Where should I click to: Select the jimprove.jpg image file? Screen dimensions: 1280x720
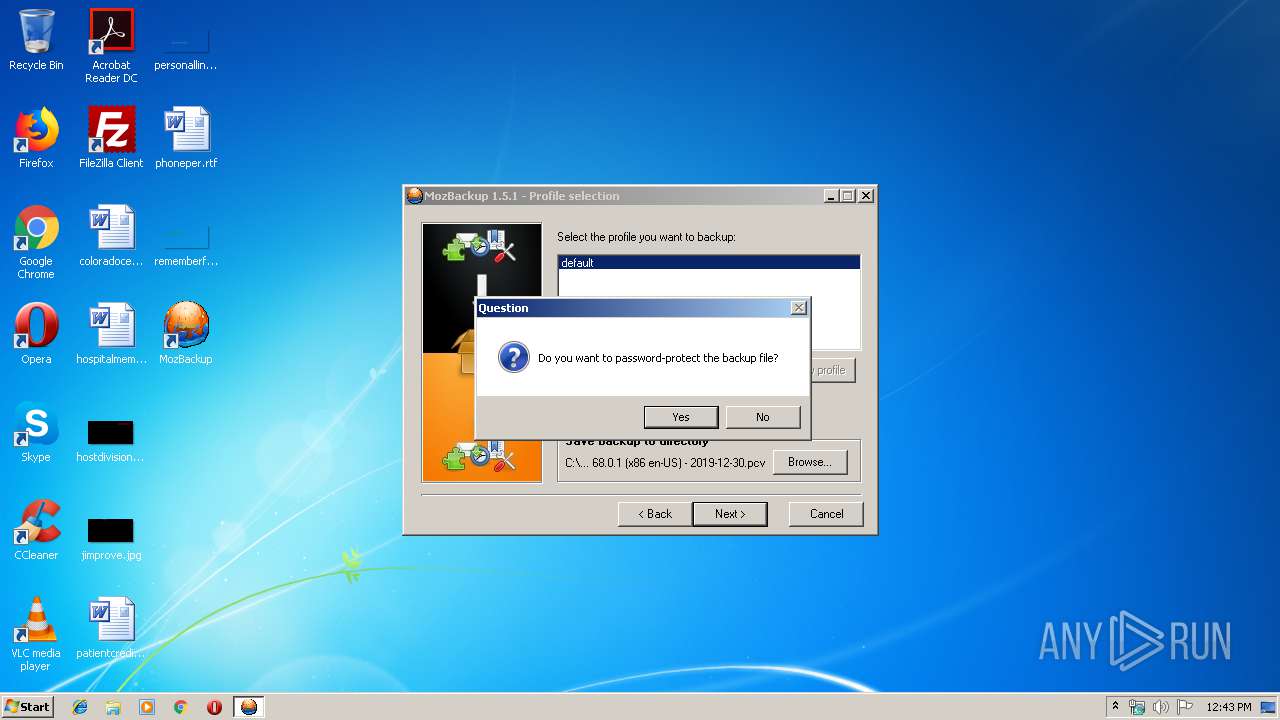click(111, 538)
